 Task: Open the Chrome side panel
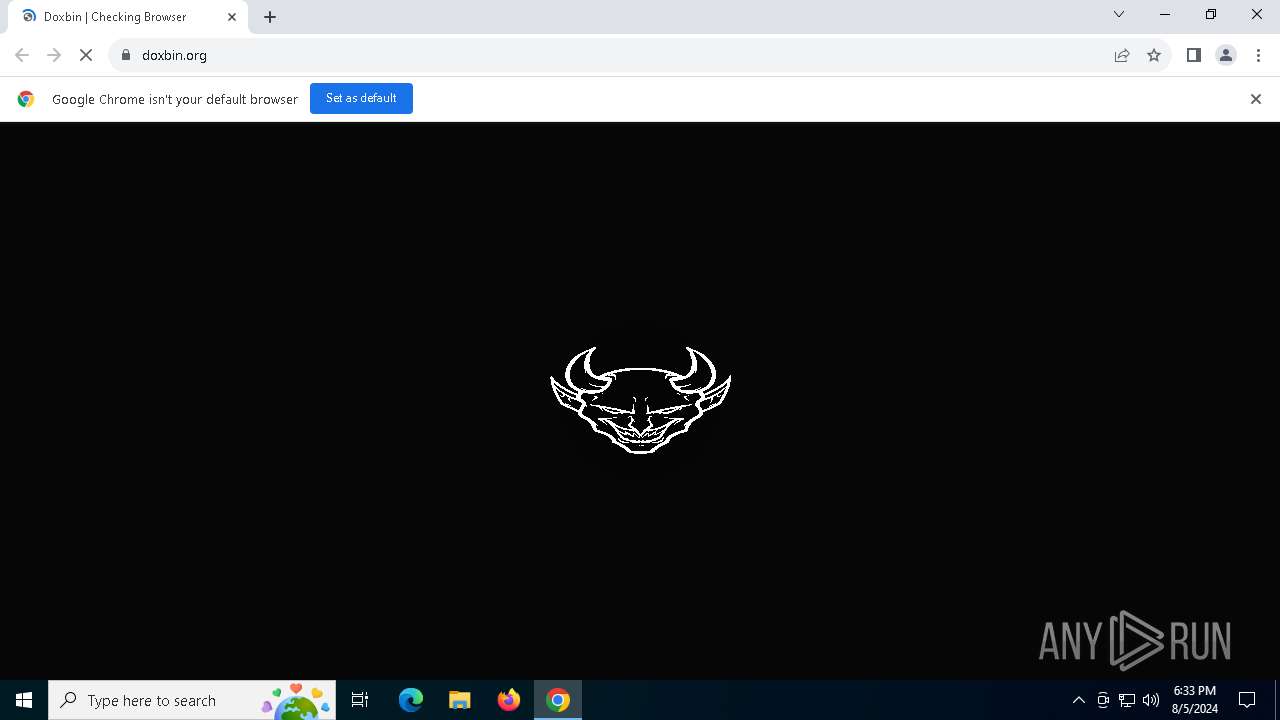pos(1193,55)
